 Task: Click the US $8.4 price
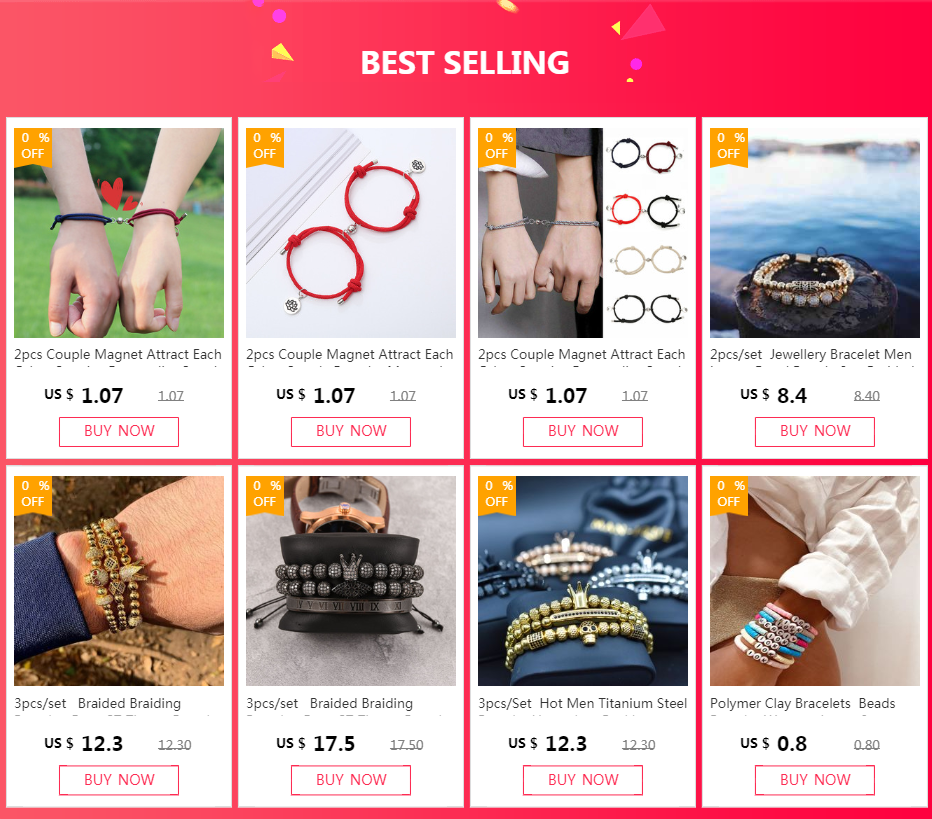tap(773, 395)
